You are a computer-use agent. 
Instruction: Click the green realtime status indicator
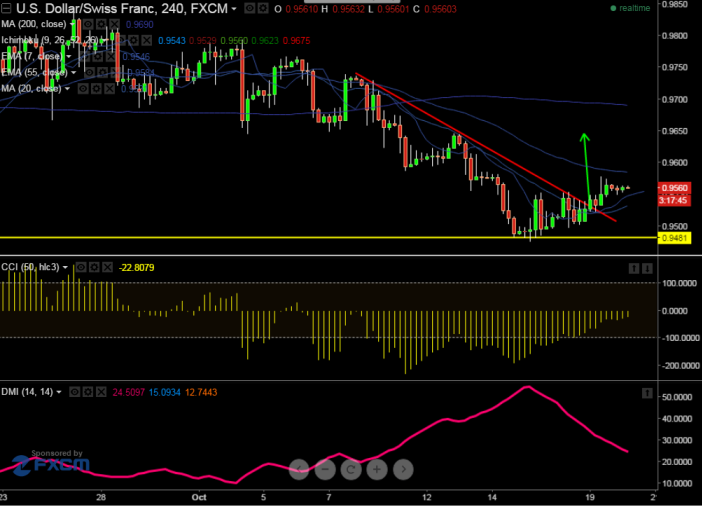point(630,8)
